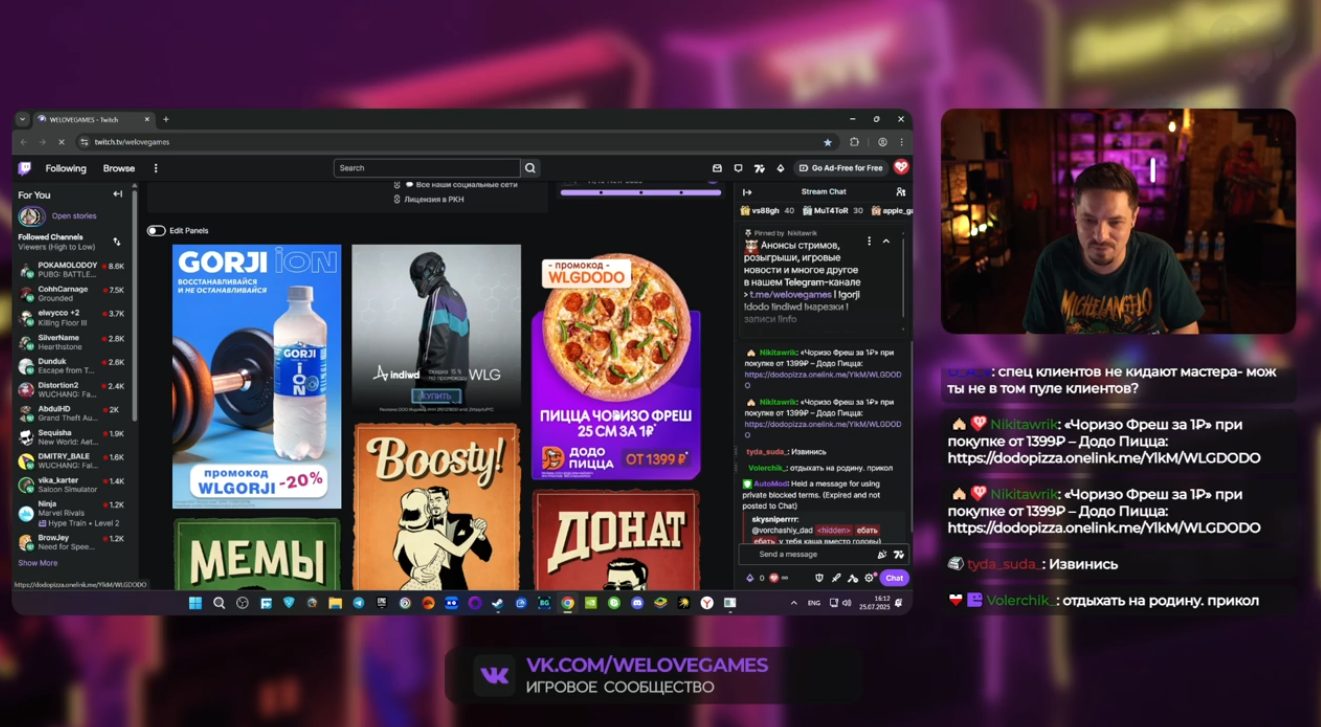
Task: Open Twitch whispers speech-bubble icon
Action: click(x=738, y=168)
